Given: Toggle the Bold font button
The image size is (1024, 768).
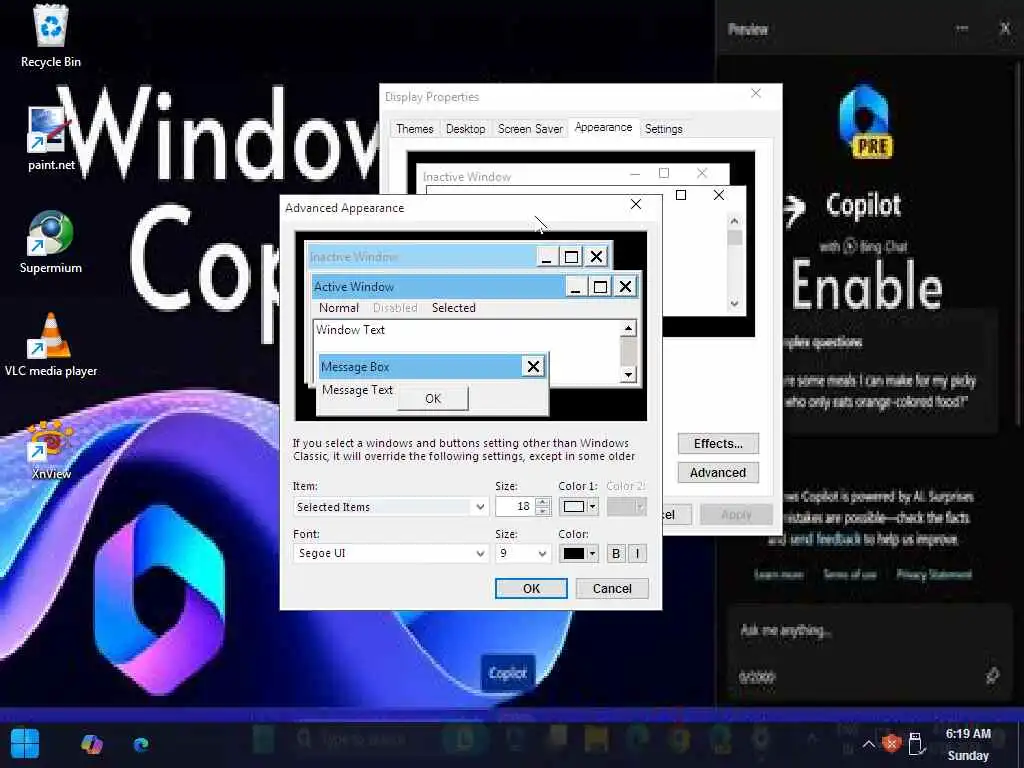Looking at the screenshot, I should (615, 554).
